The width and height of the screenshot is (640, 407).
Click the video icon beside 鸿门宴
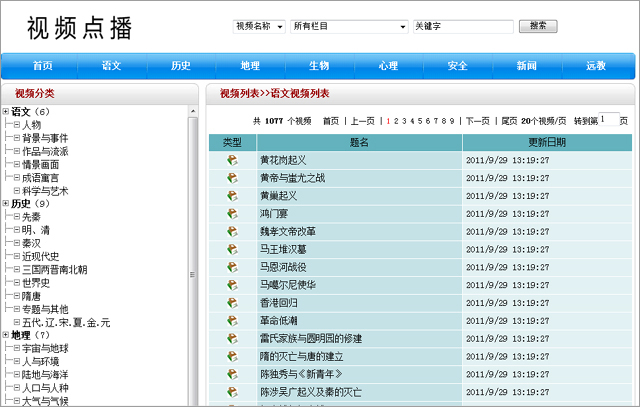[232, 213]
